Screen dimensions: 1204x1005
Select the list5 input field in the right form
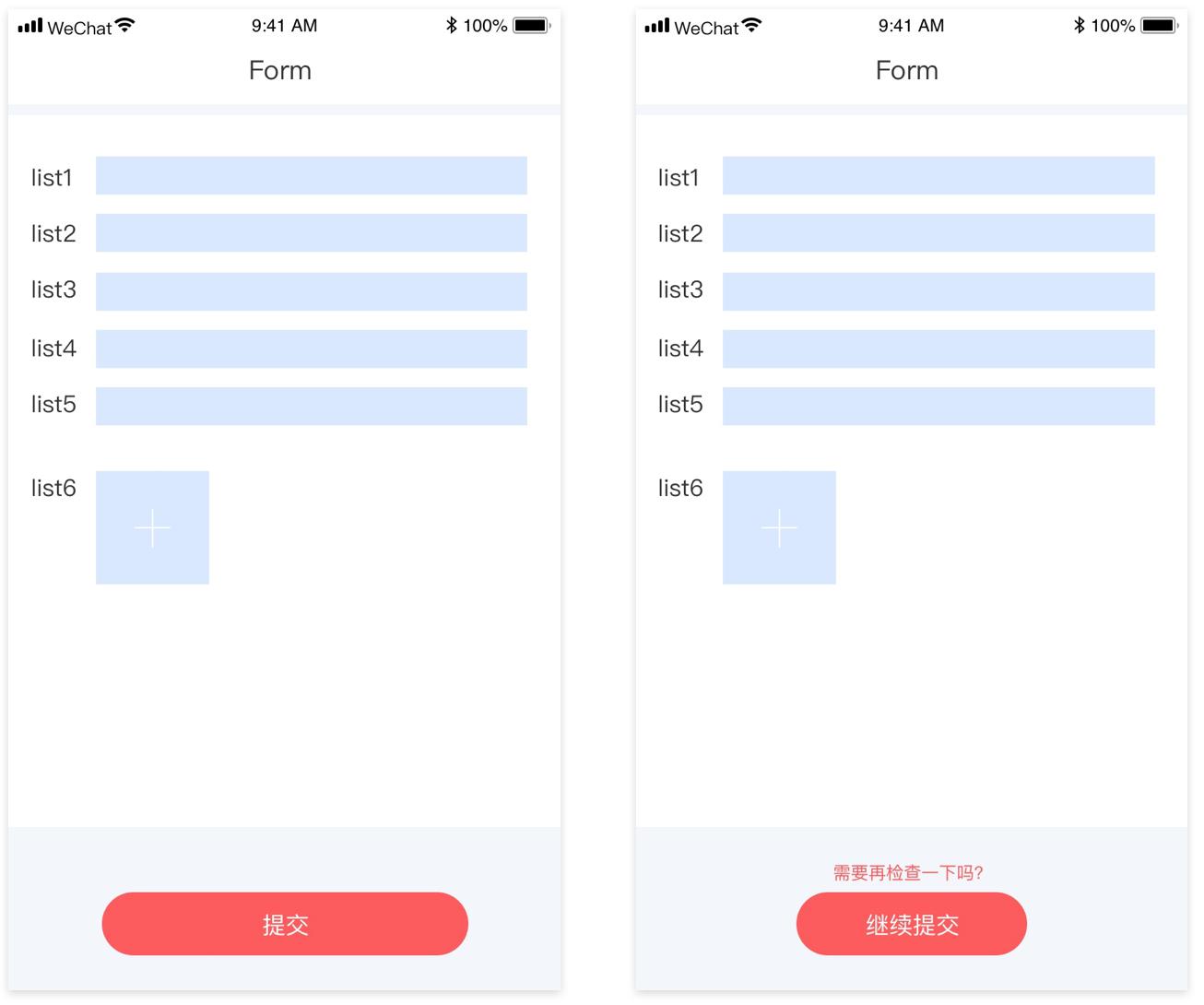(x=938, y=407)
